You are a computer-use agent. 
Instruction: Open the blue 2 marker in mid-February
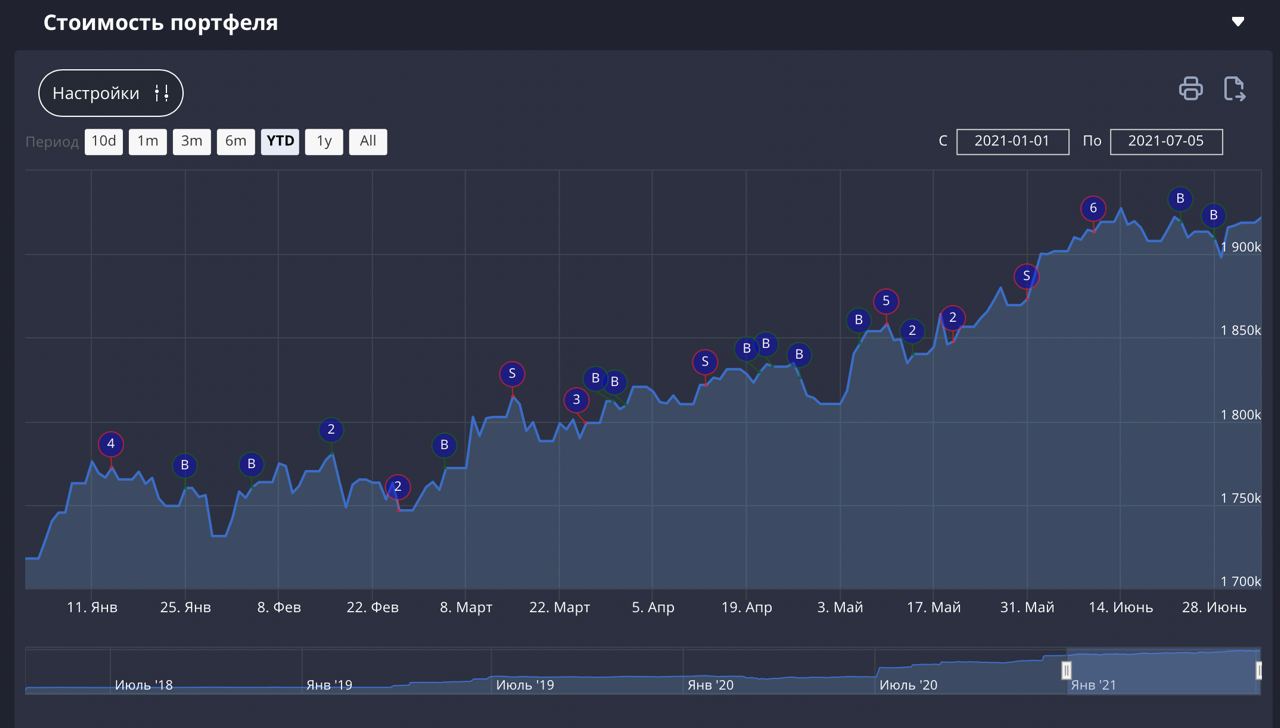331,430
